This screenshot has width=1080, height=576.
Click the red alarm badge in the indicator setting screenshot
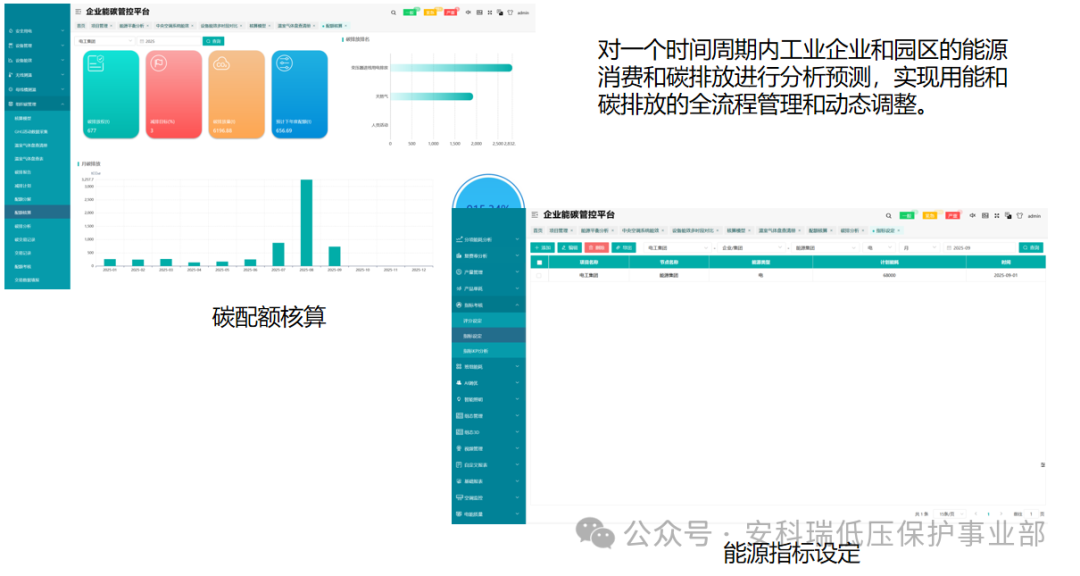point(953,216)
